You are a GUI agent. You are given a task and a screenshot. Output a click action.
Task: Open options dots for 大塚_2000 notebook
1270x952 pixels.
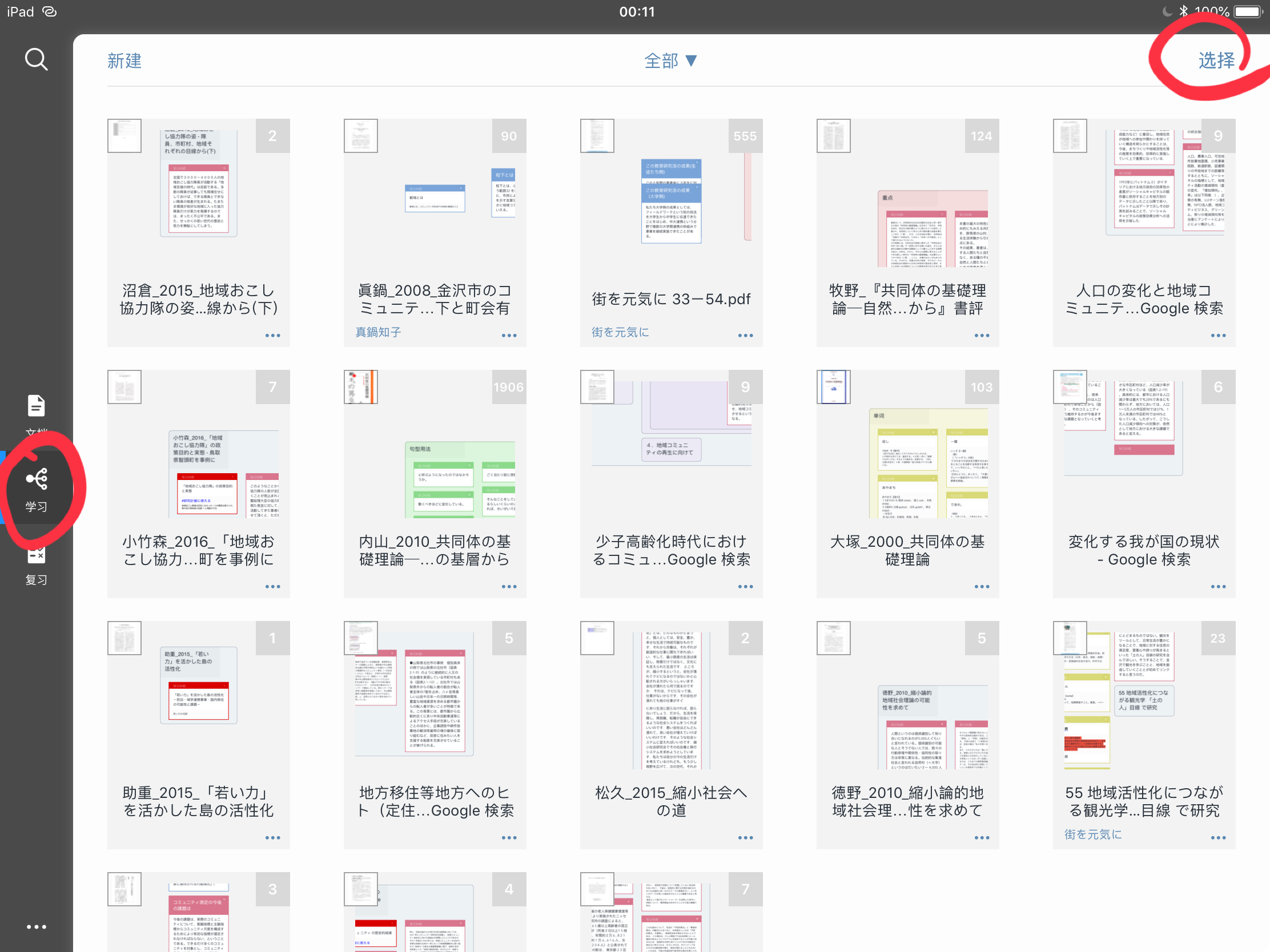[982, 587]
